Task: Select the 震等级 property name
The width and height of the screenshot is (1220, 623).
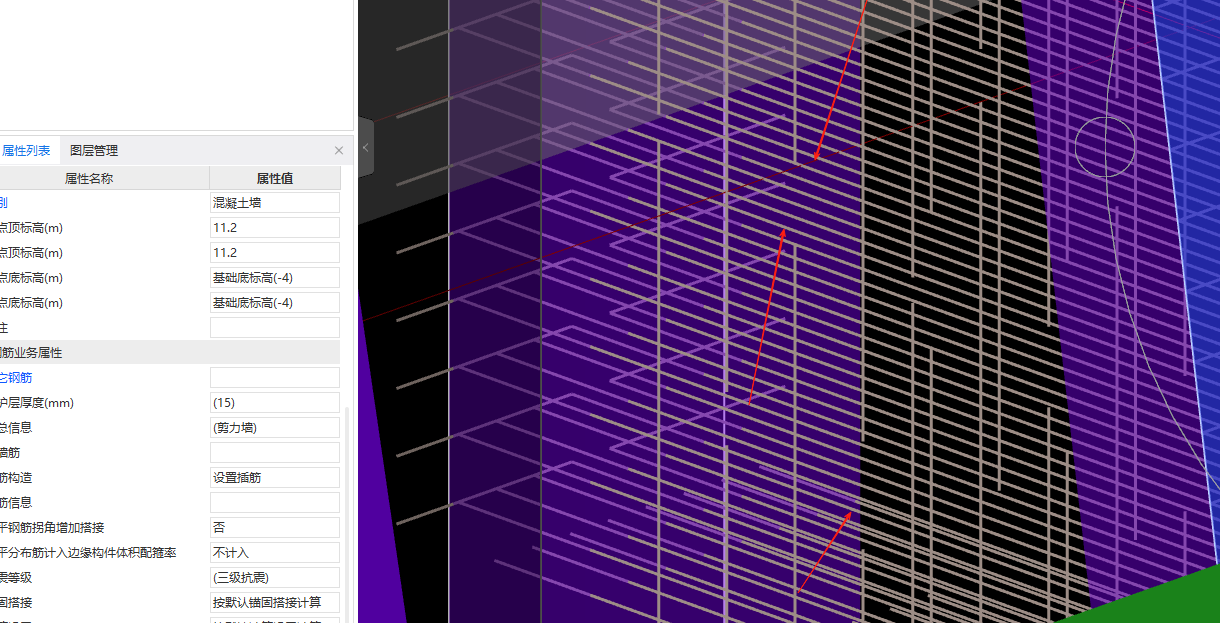Action: tap(16, 577)
